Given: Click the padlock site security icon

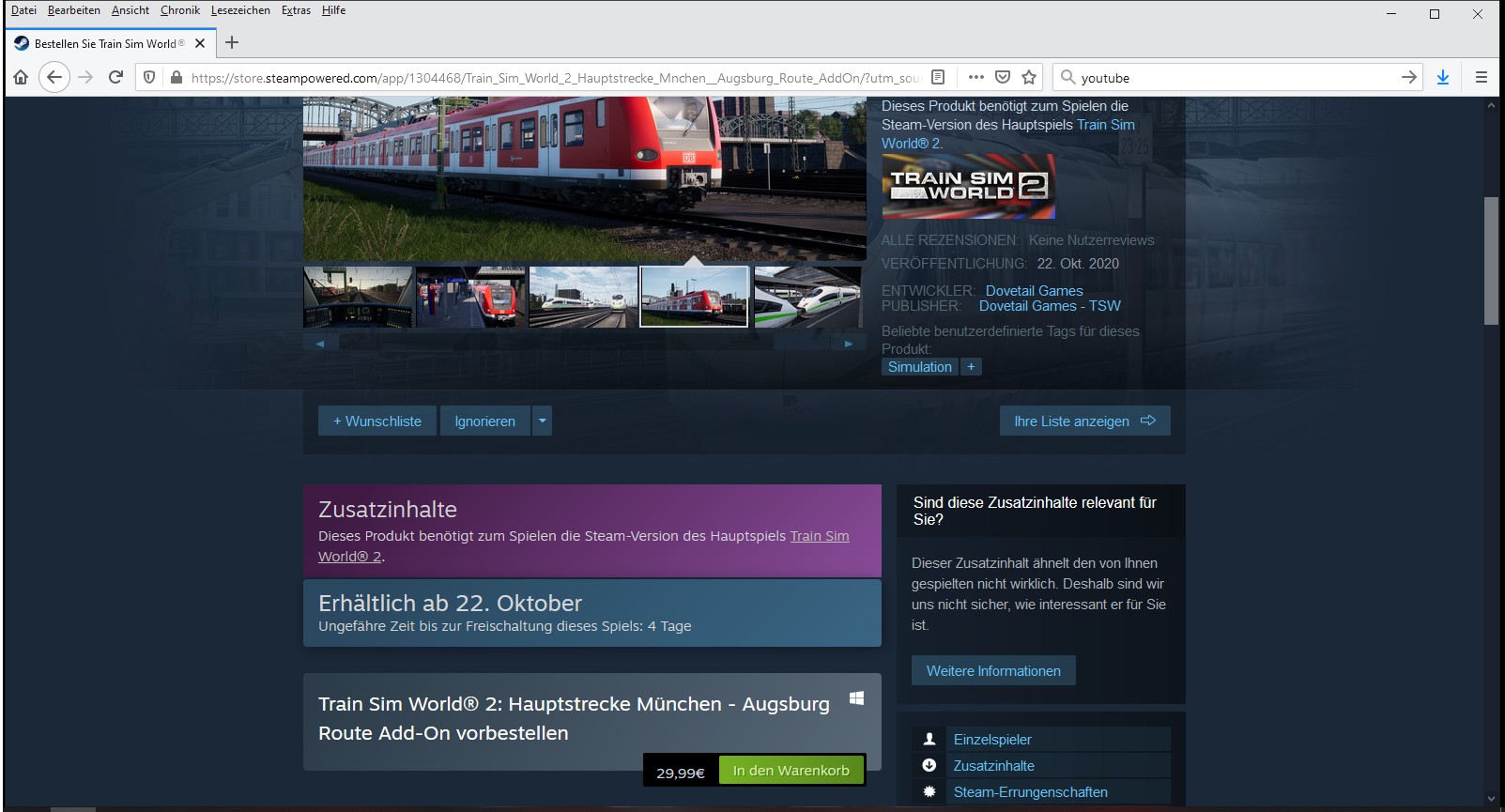Looking at the screenshot, I should (x=176, y=77).
